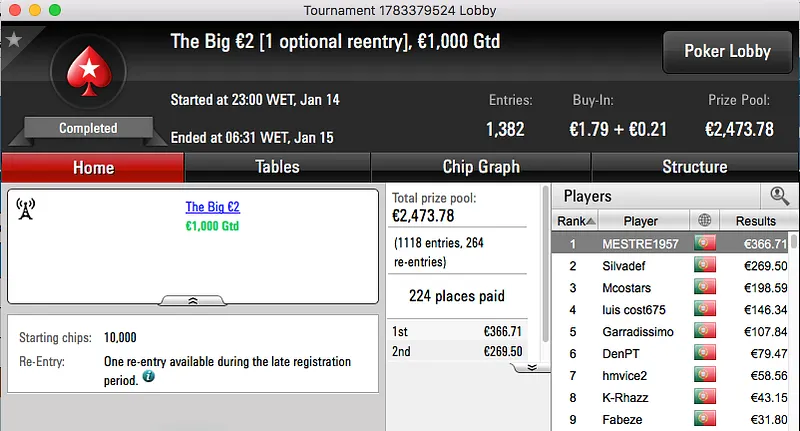Image resolution: width=800 pixels, height=431 pixels.
Task: Click the Poker Lobby button
Action: pyautogui.click(x=726, y=51)
